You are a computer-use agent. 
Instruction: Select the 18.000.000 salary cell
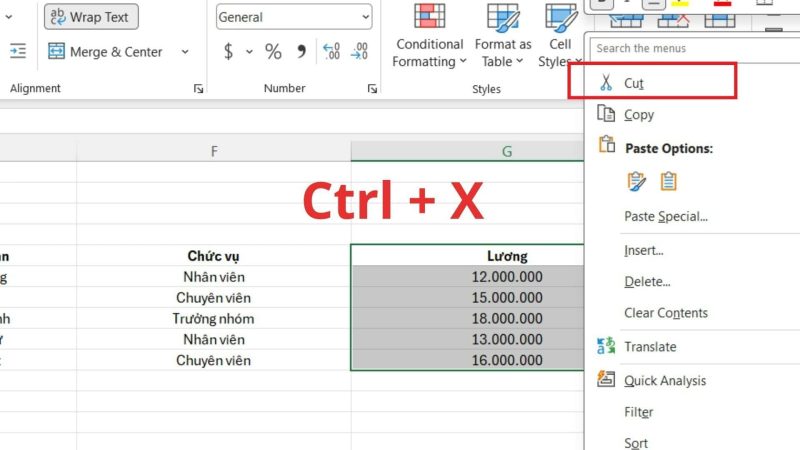click(467, 318)
